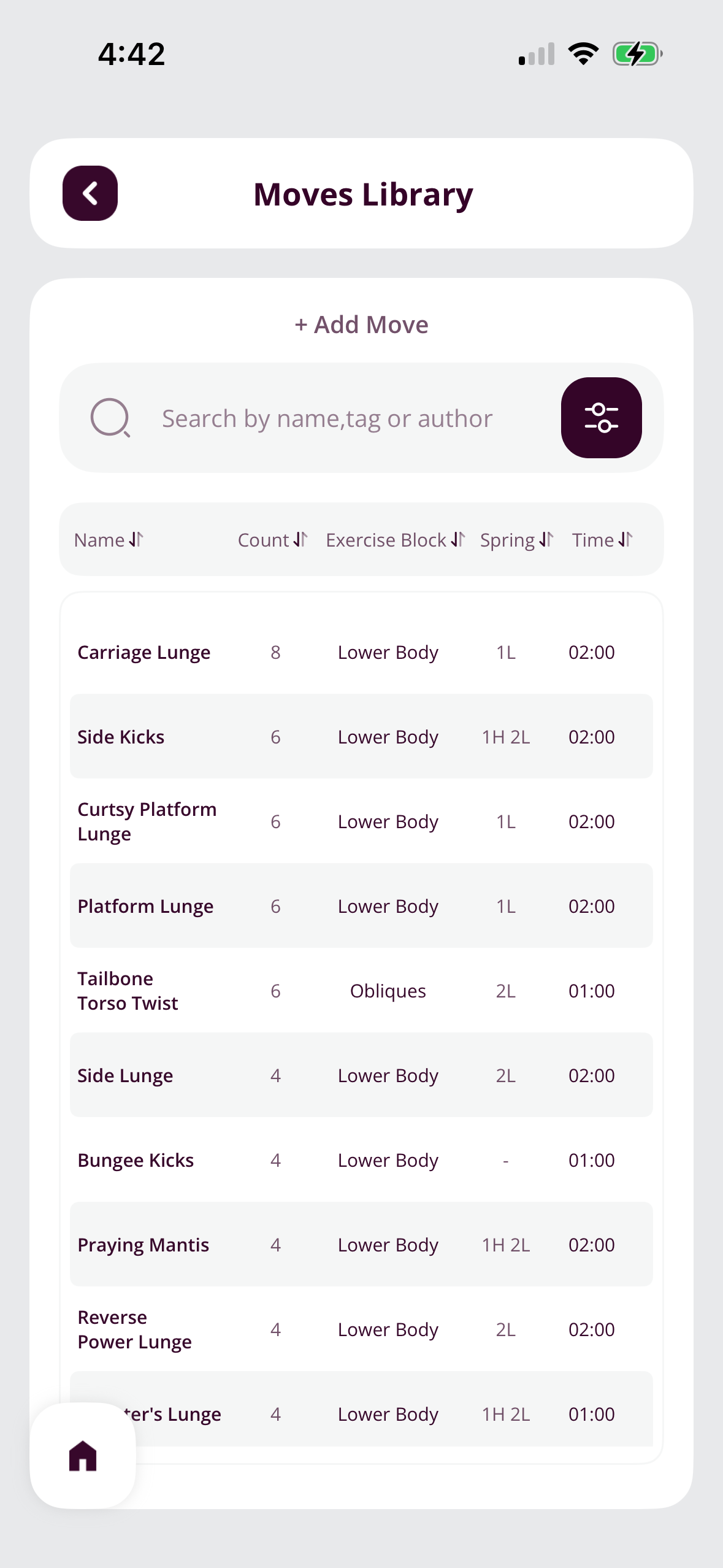Viewport: 723px width, 1568px height.
Task: Go to home via house icon
Action: tap(83, 1455)
